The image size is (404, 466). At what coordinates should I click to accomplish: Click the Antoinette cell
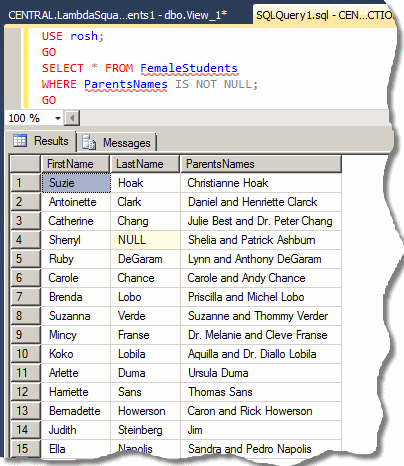(x=76, y=202)
